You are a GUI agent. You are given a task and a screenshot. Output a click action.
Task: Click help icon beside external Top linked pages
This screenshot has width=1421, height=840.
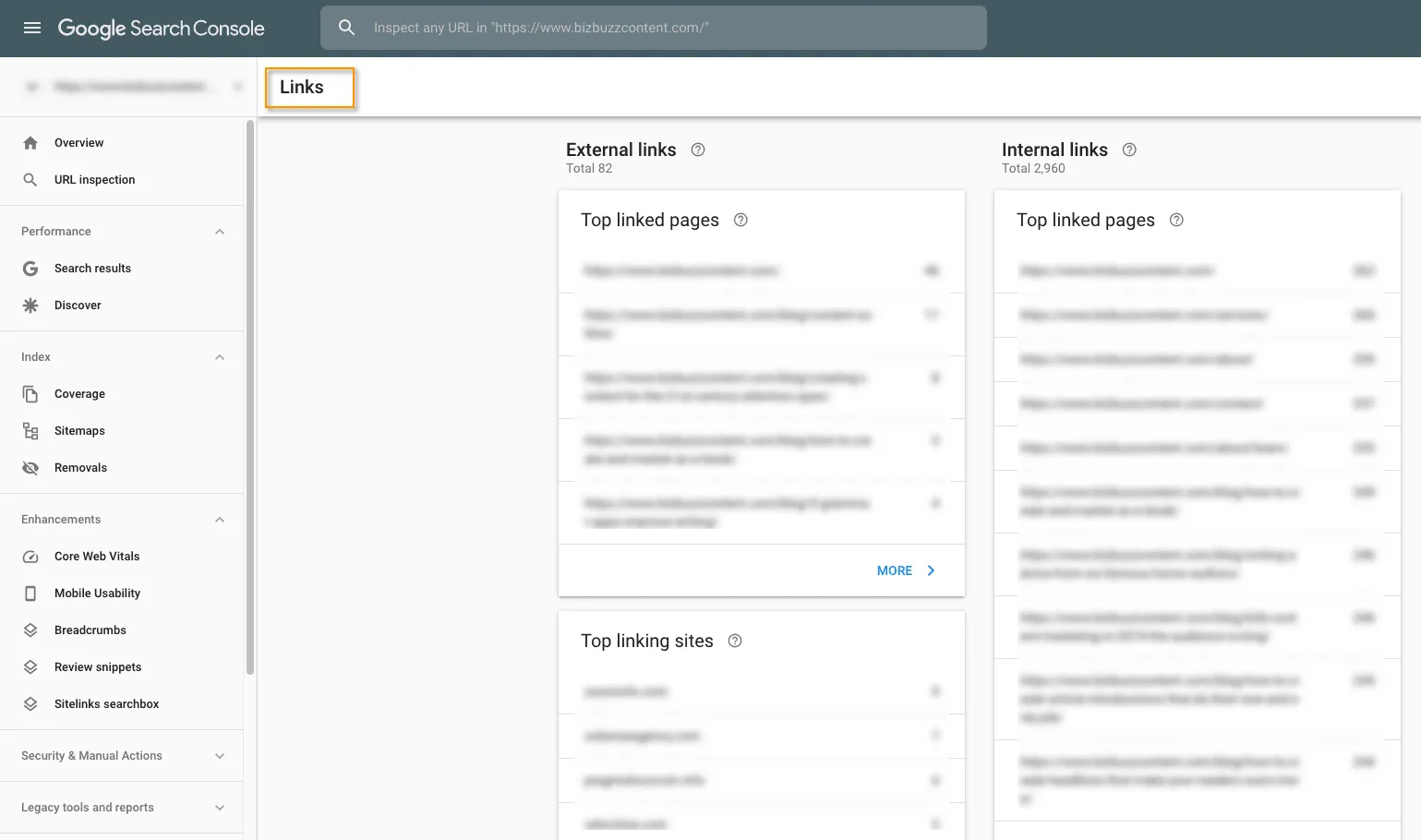coord(741,220)
